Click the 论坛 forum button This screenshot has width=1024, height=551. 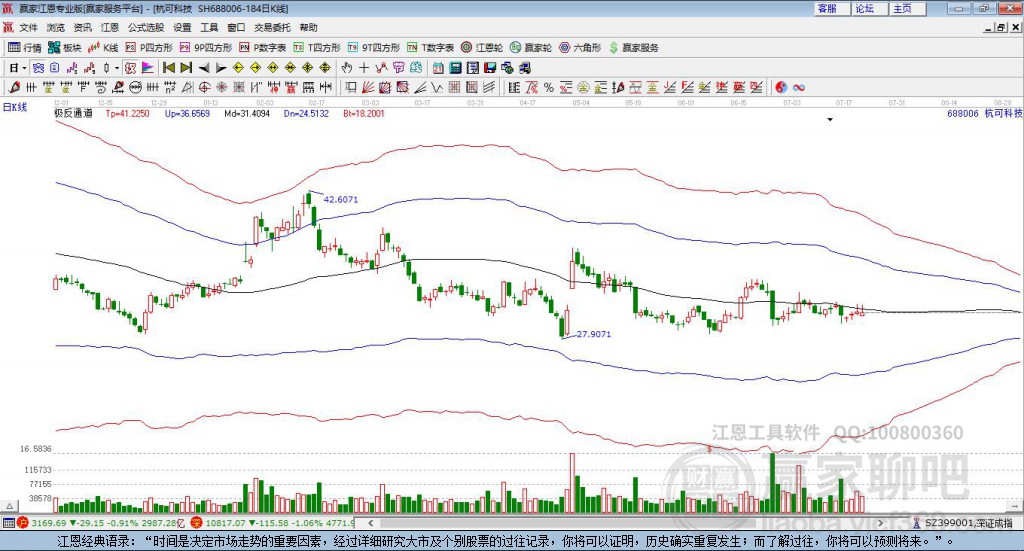tap(870, 8)
